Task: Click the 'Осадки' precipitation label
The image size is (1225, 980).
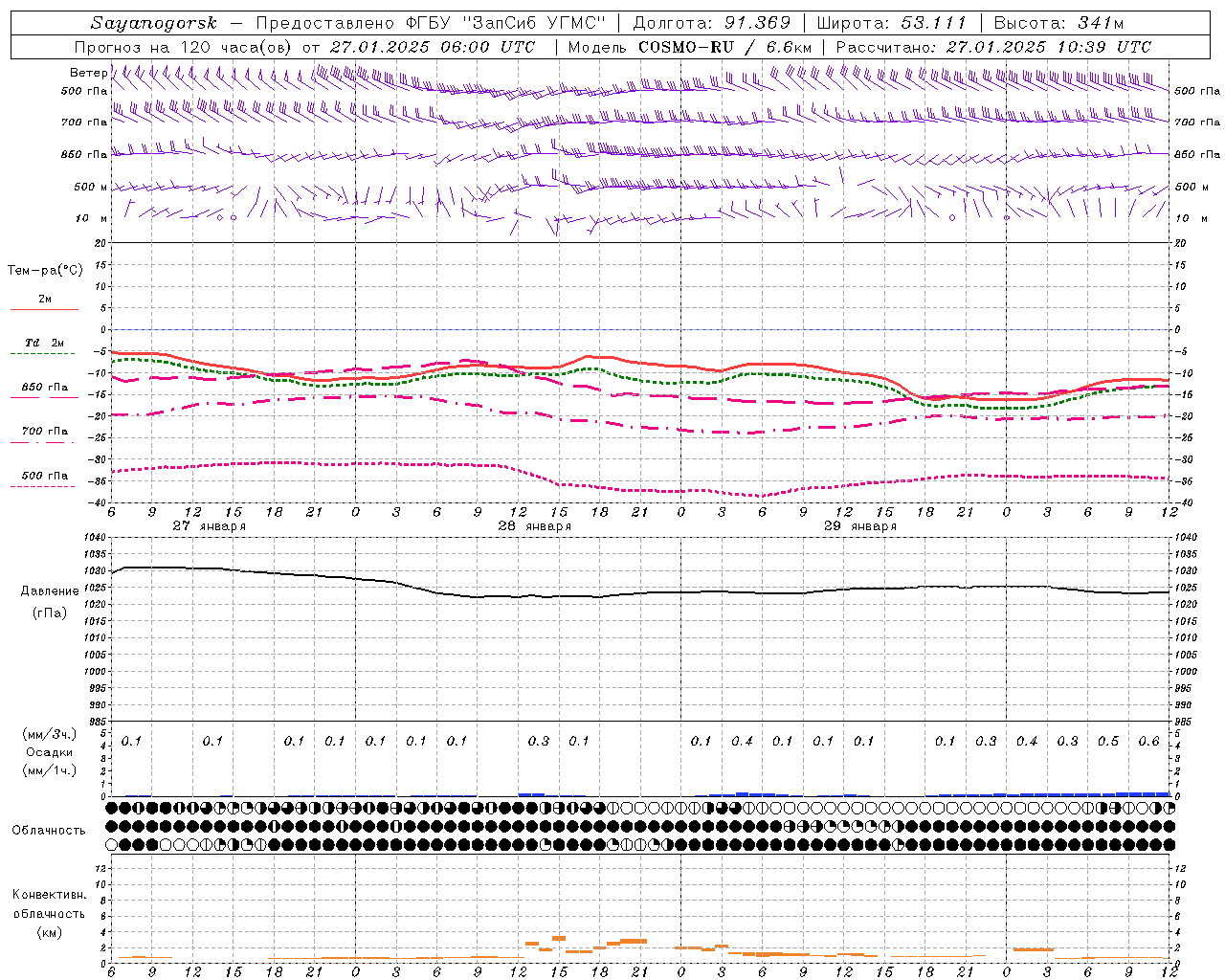Action: click(50, 752)
